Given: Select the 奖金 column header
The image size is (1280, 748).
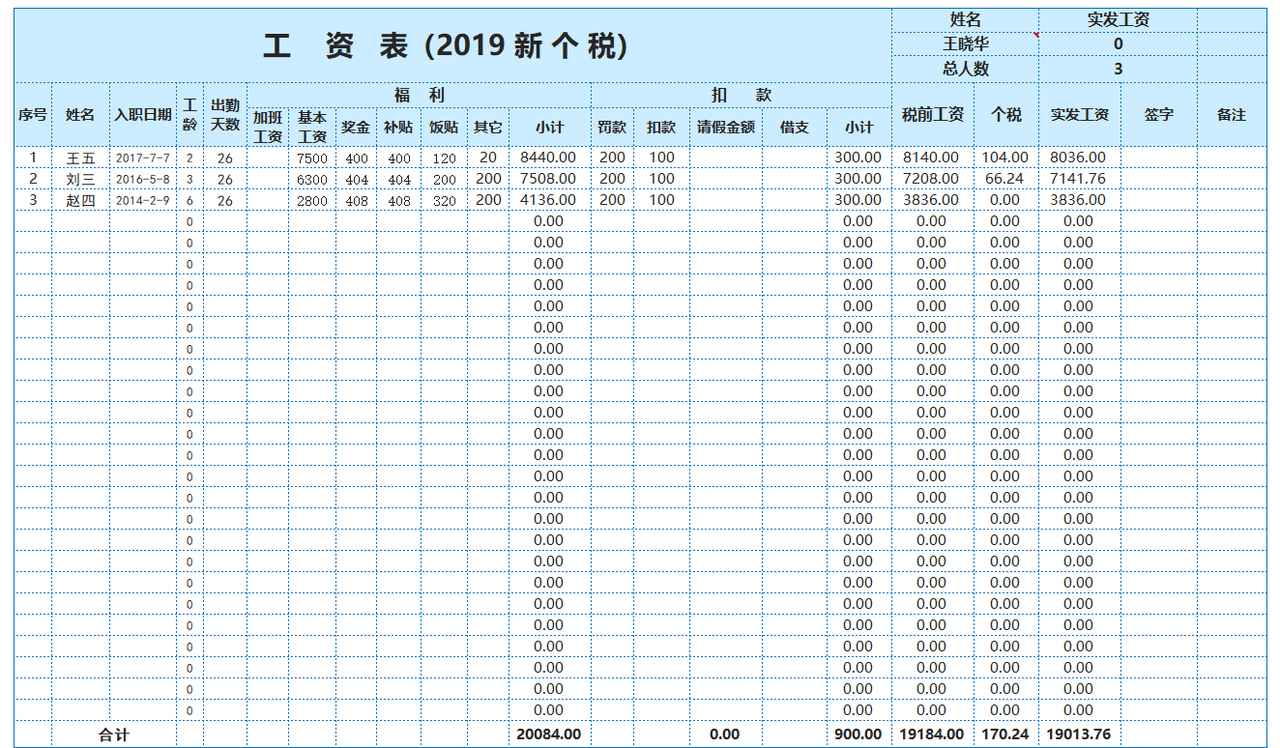Looking at the screenshot, I should click(x=356, y=127).
